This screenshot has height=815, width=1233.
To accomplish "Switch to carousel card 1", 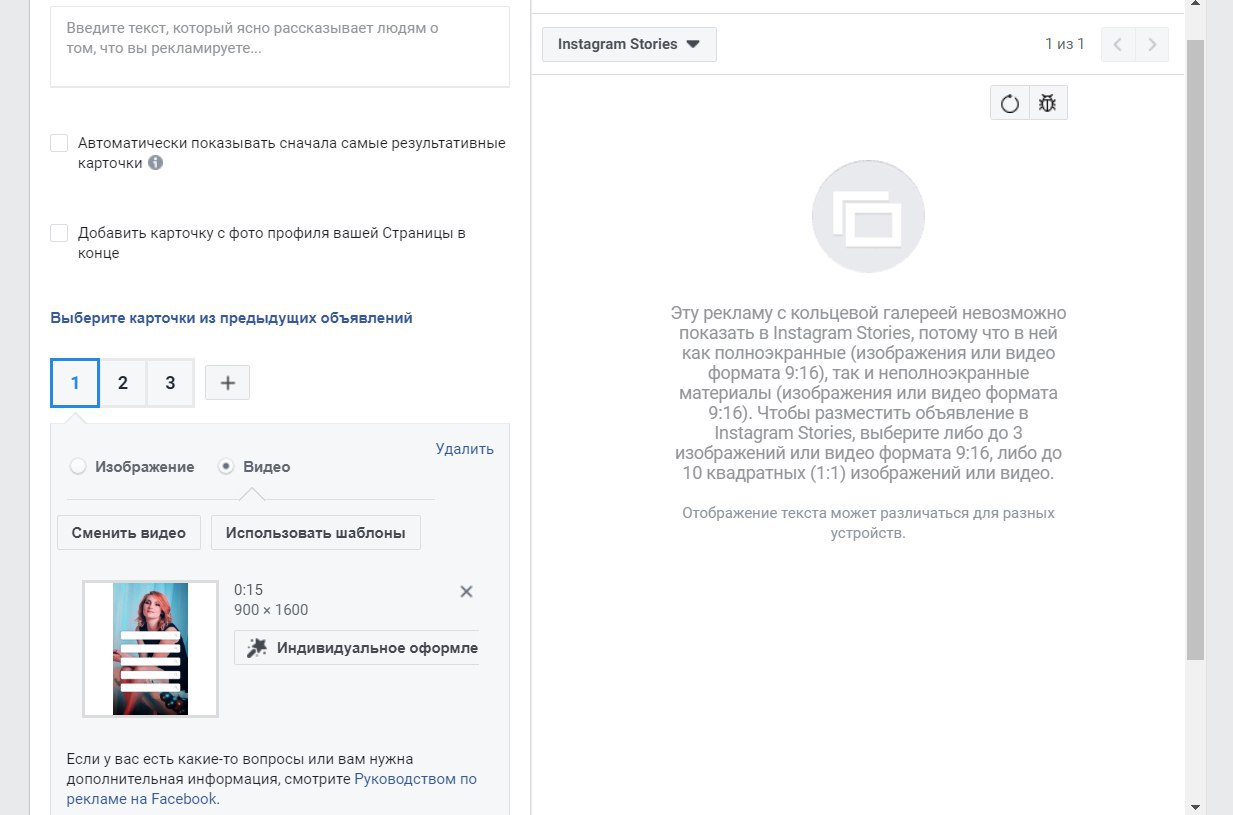I will (75, 382).
